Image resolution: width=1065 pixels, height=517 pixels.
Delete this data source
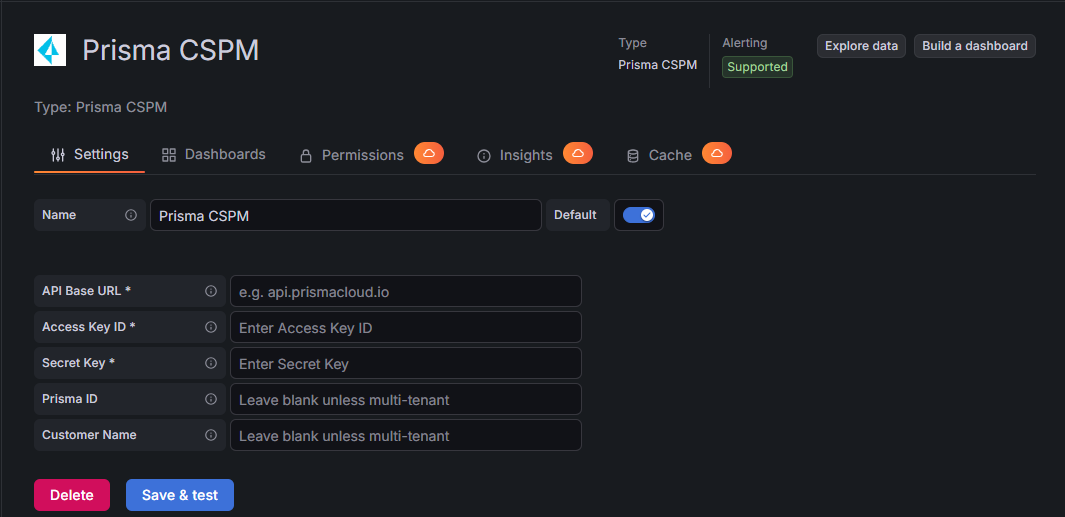click(x=72, y=495)
